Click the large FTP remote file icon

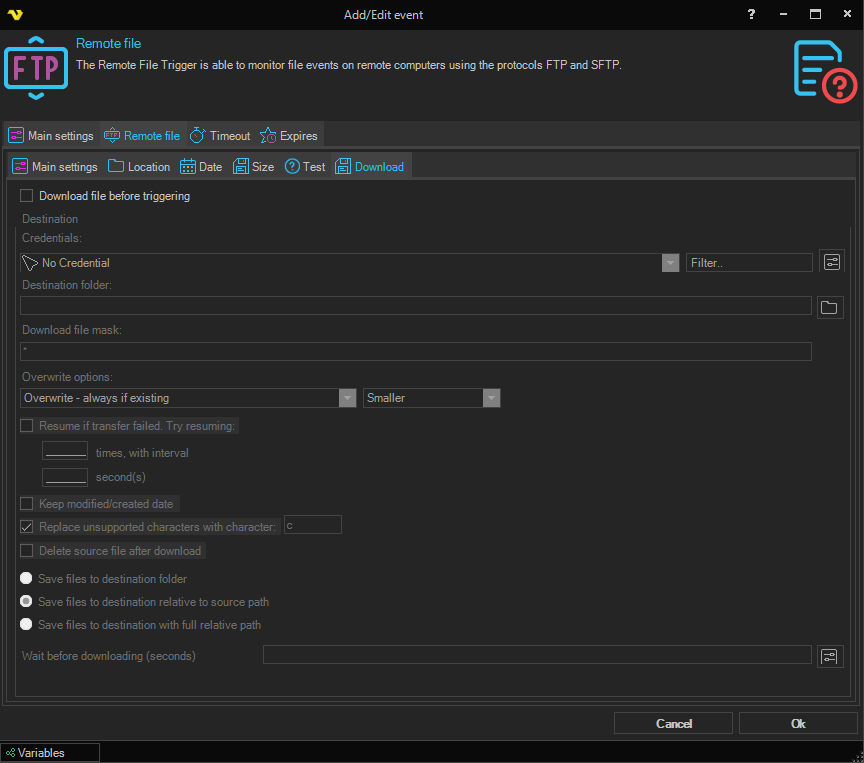tap(36, 68)
